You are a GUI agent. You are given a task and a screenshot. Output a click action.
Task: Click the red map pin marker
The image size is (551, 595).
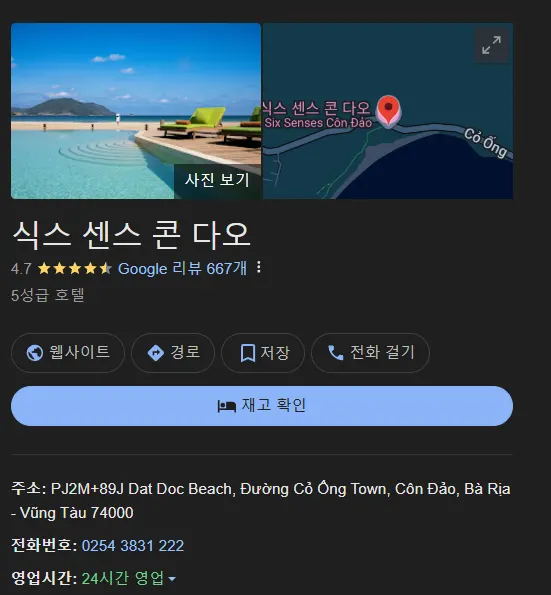[388, 111]
